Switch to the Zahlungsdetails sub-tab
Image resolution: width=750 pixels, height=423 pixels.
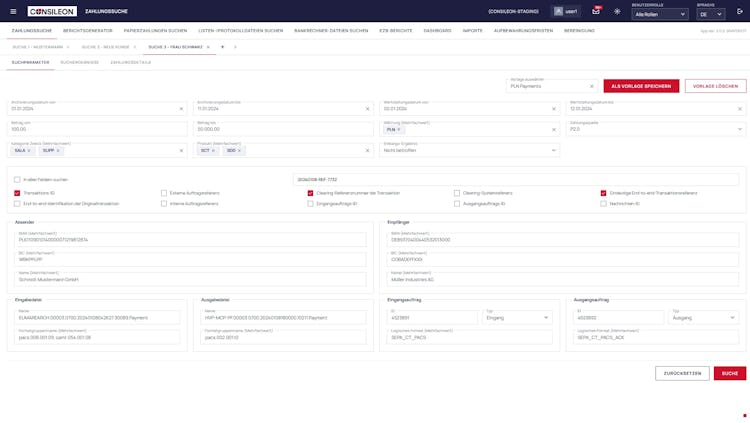click(131, 63)
